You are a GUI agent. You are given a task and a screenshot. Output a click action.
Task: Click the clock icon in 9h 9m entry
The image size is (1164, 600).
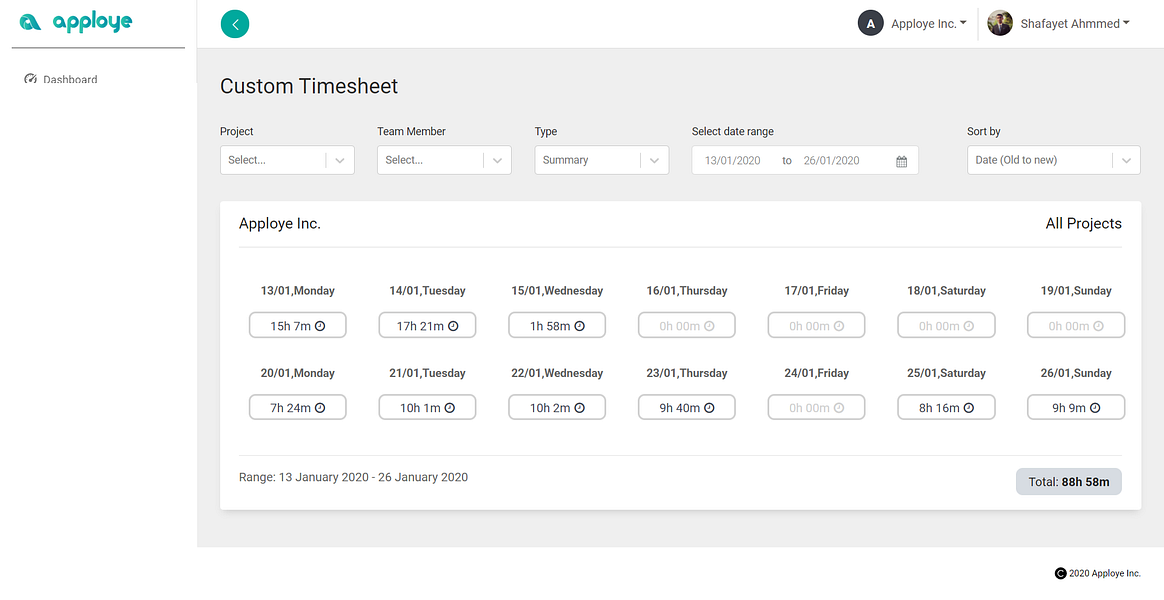[x=1095, y=408]
